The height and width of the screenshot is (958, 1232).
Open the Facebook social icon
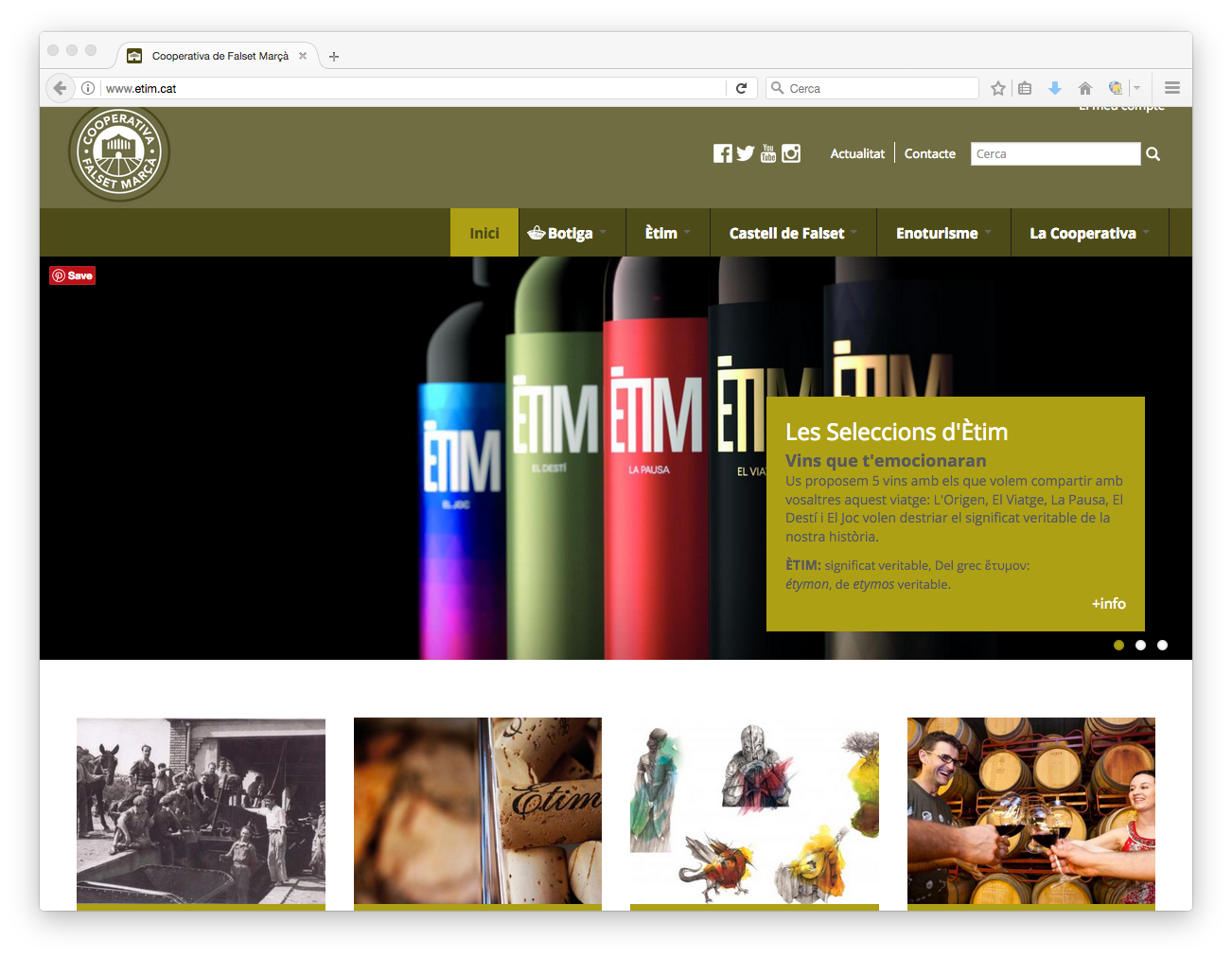click(722, 153)
